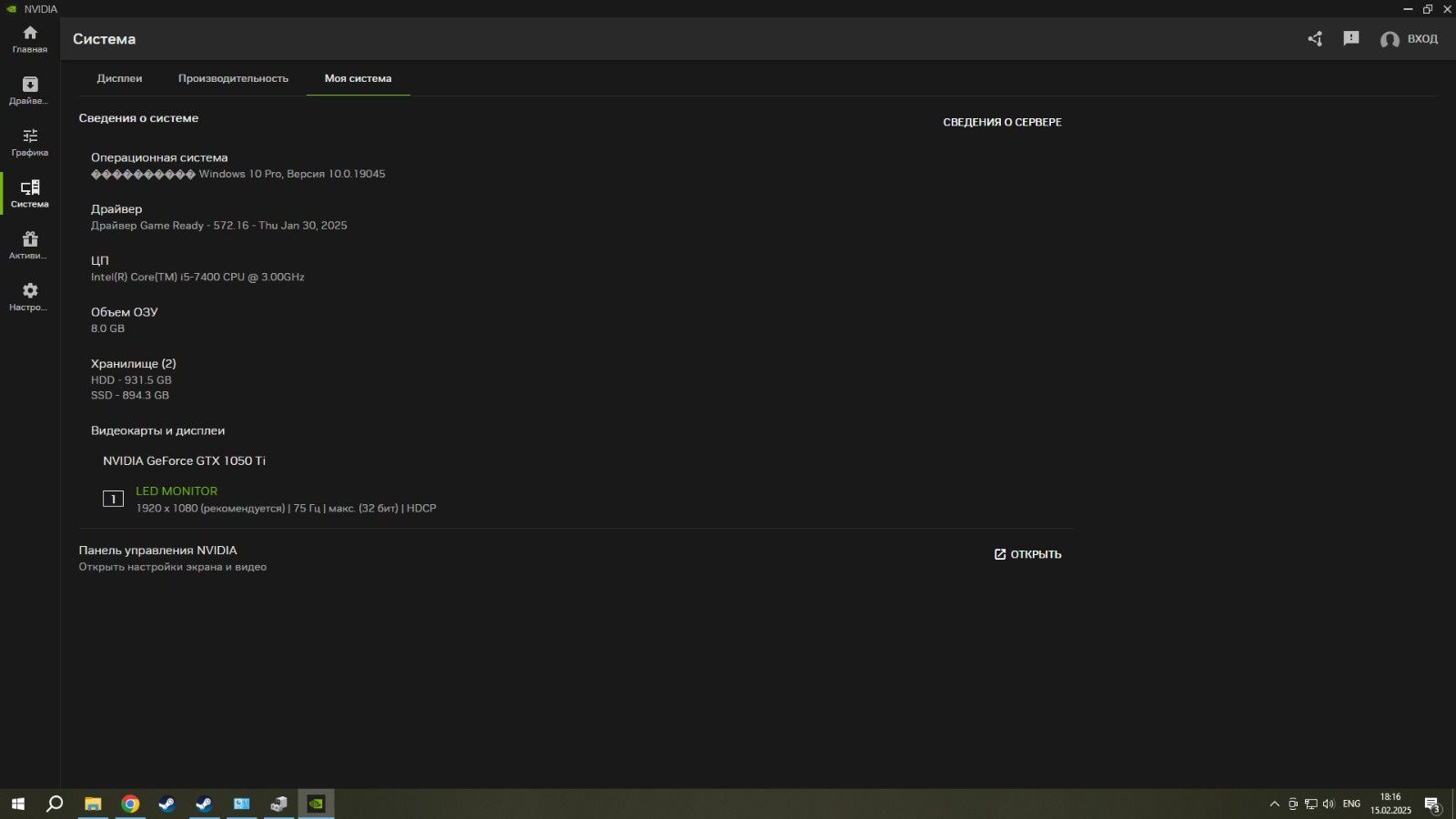Click the Панель управления NVIDIA label
This screenshot has width=1456, height=819.
click(x=157, y=551)
